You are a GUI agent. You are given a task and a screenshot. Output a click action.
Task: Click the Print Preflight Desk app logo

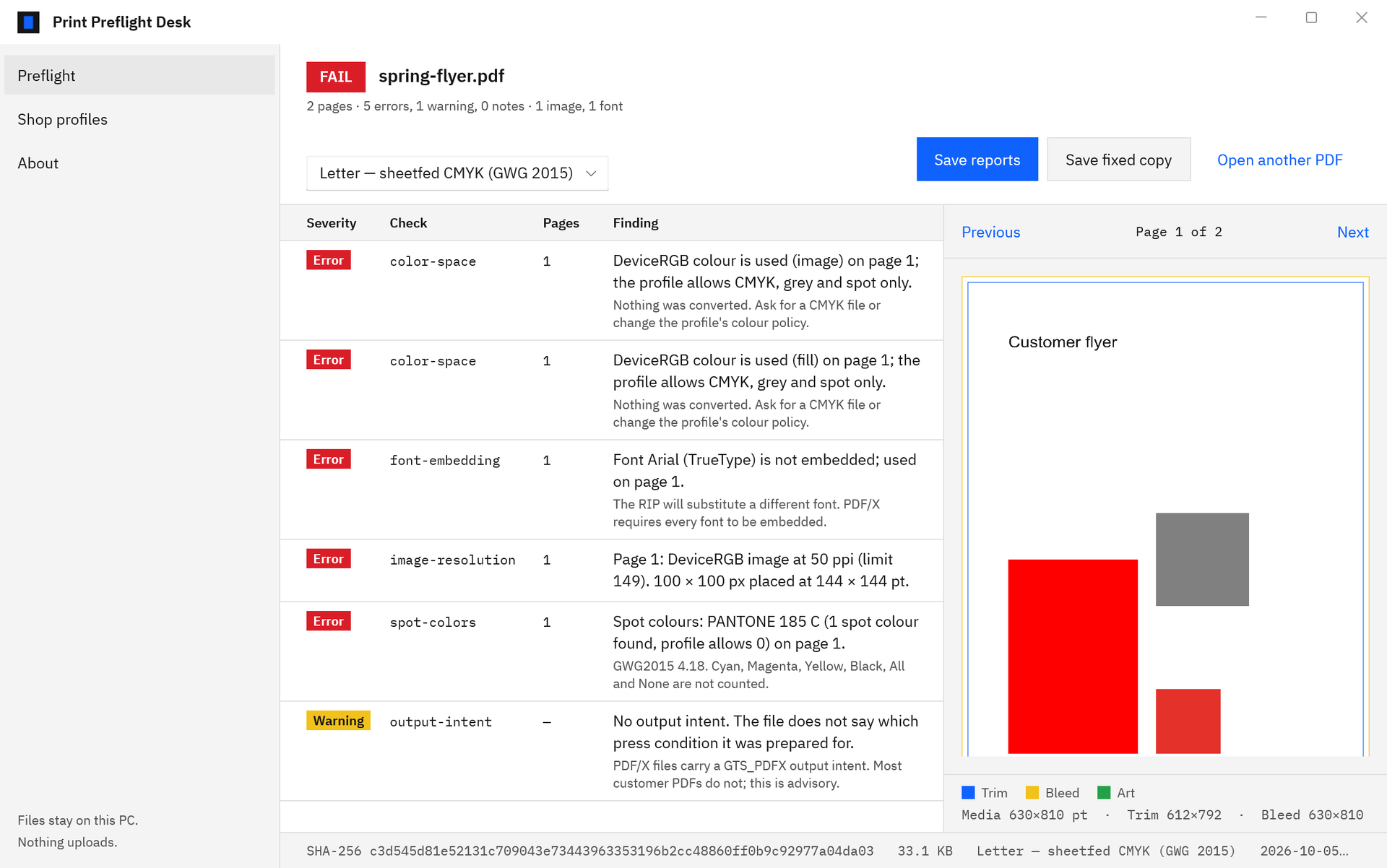tap(28, 22)
